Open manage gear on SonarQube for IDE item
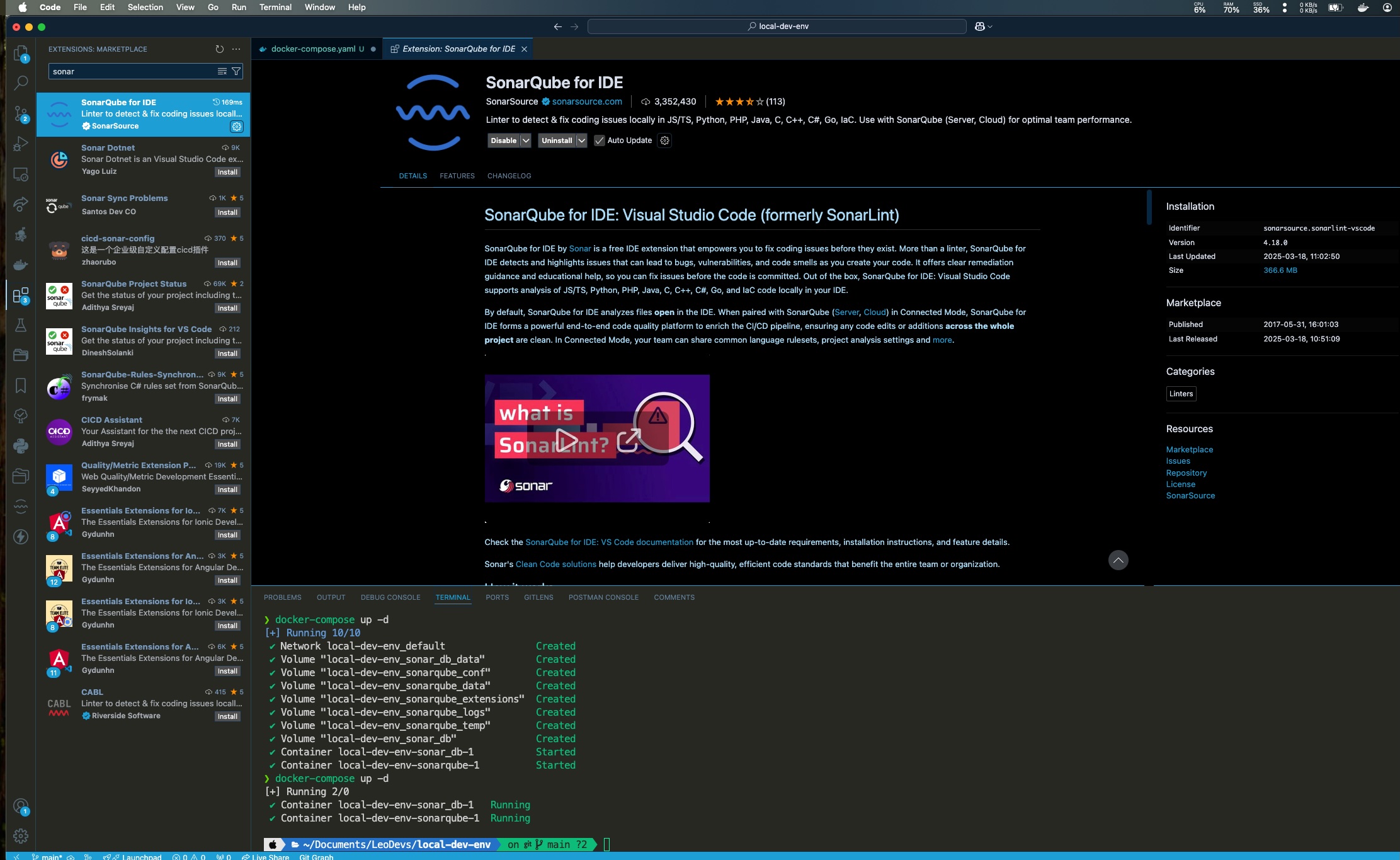This screenshot has width=1400, height=860. point(237,127)
